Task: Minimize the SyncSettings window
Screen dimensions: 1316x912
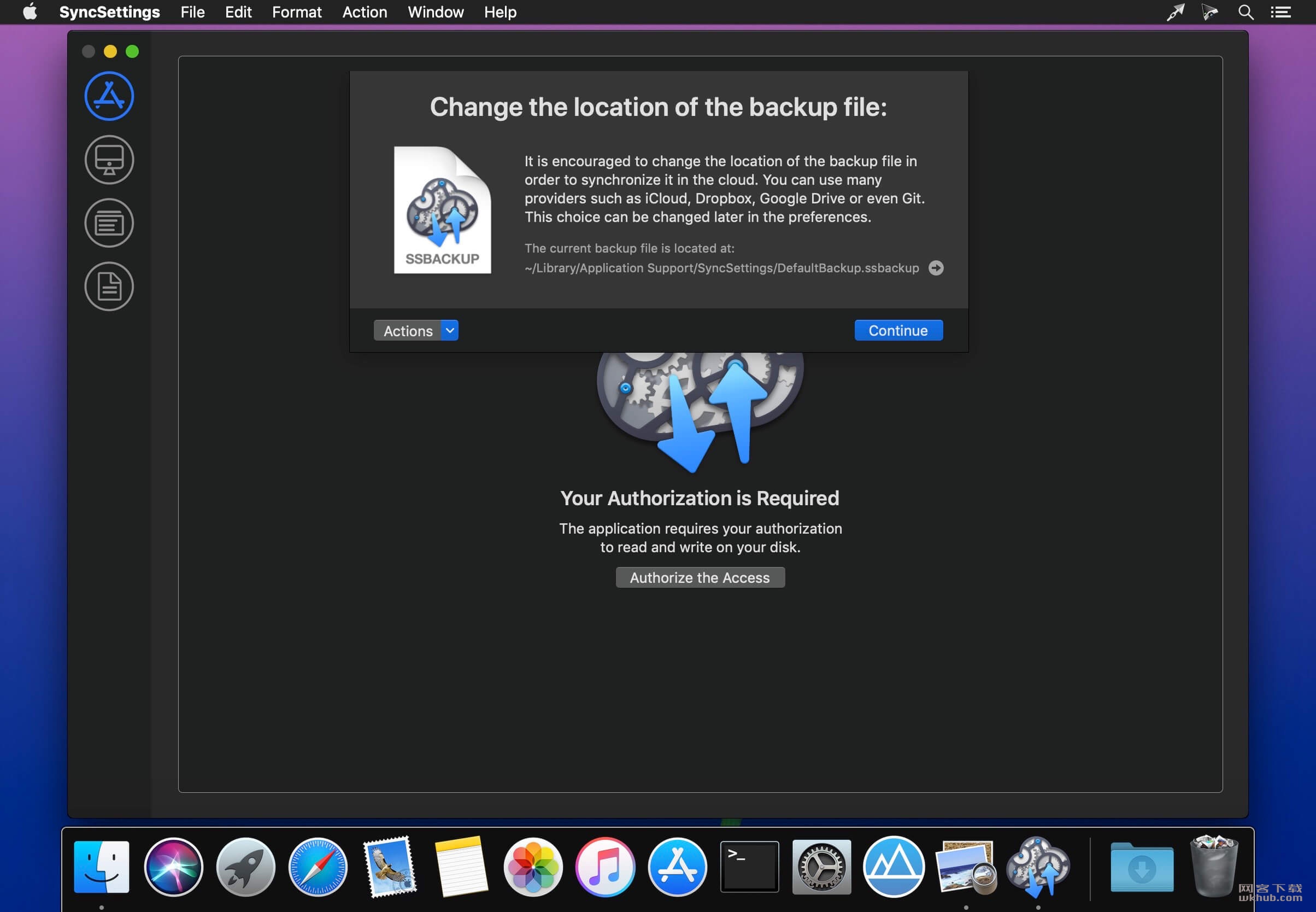Action: (110, 51)
